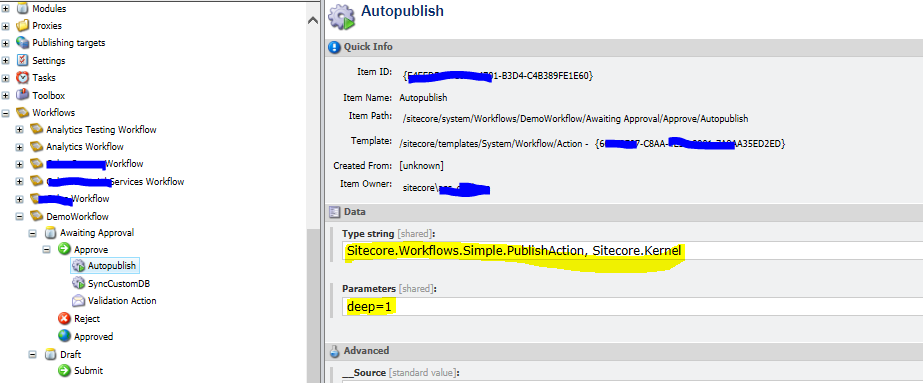Viewport: 923px width, 383px height.
Task: Click the red Reject icon
Action: pos(64,319)
